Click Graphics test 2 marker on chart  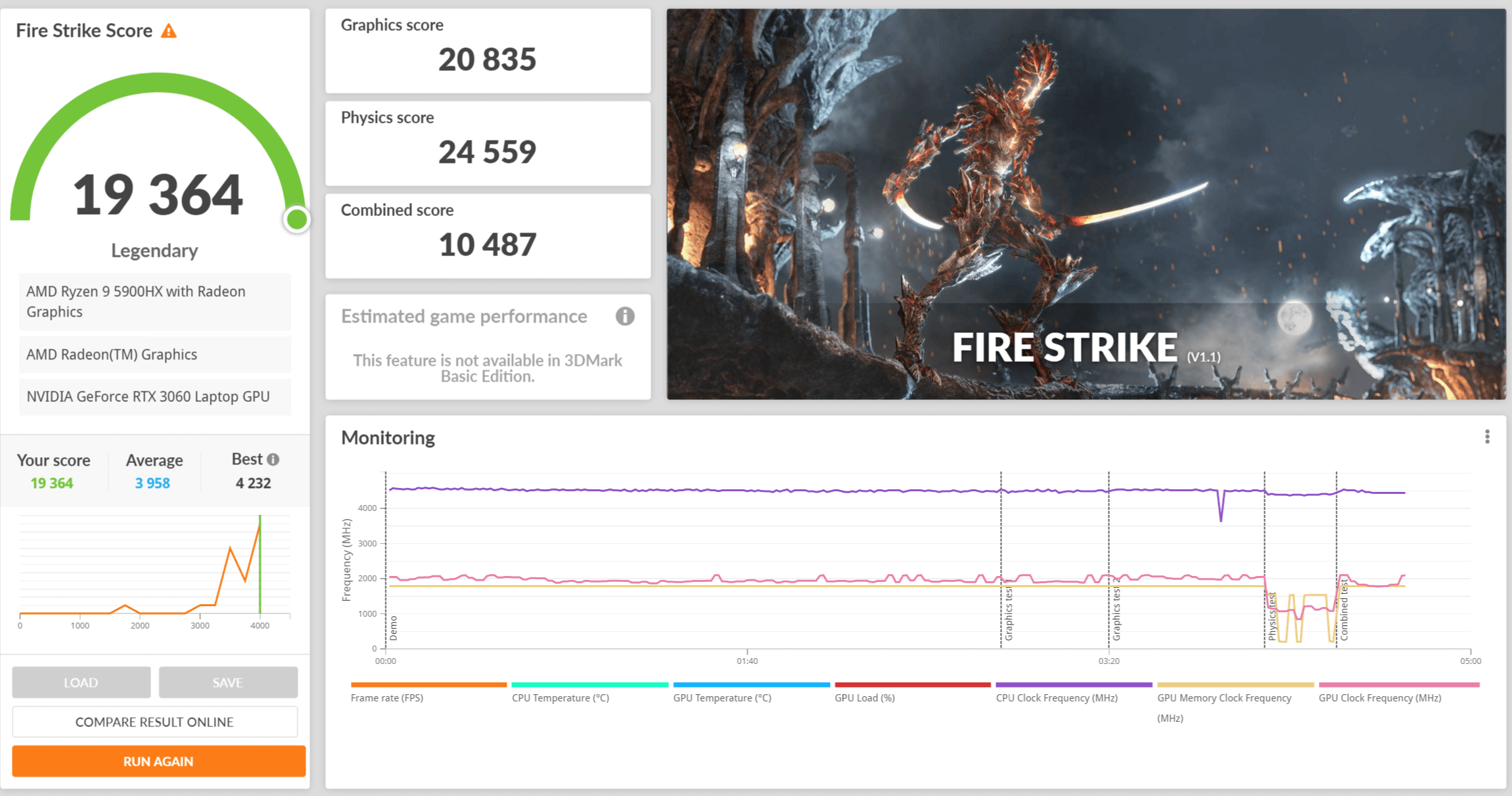tap(1116, 609)
